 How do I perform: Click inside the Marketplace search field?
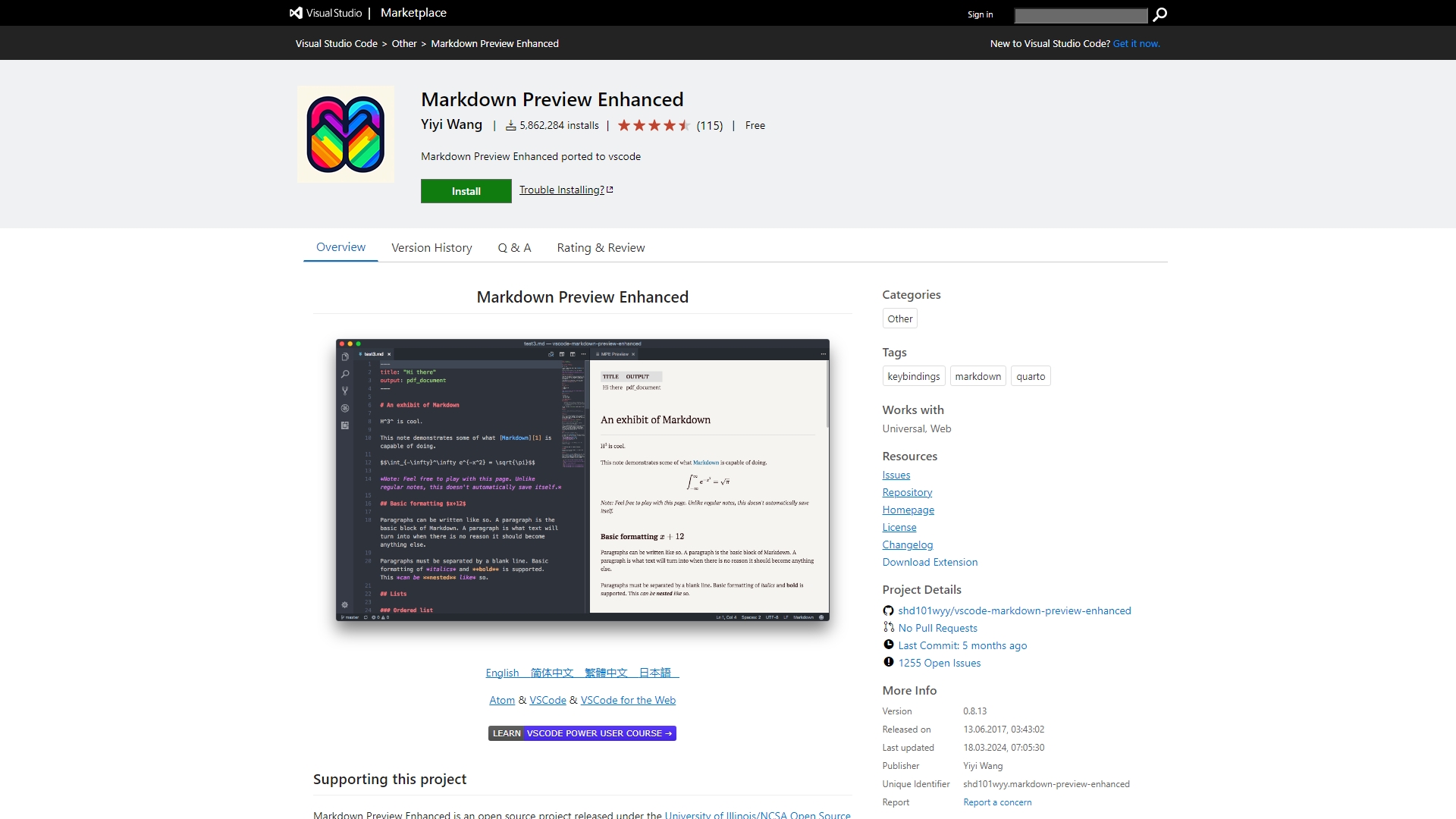tap(1081, 16)
